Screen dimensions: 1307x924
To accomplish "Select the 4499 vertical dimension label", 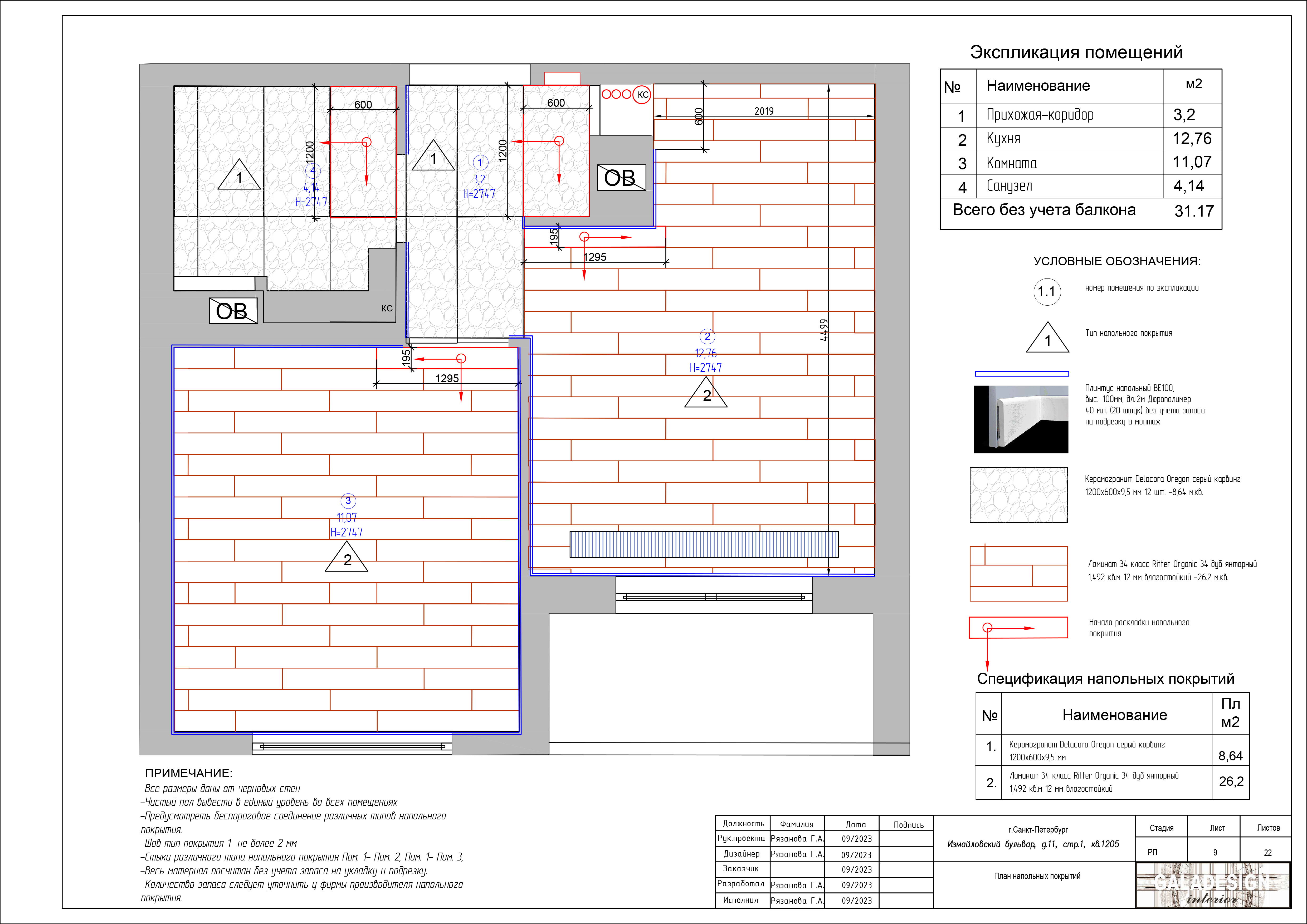I will [824, 330].
